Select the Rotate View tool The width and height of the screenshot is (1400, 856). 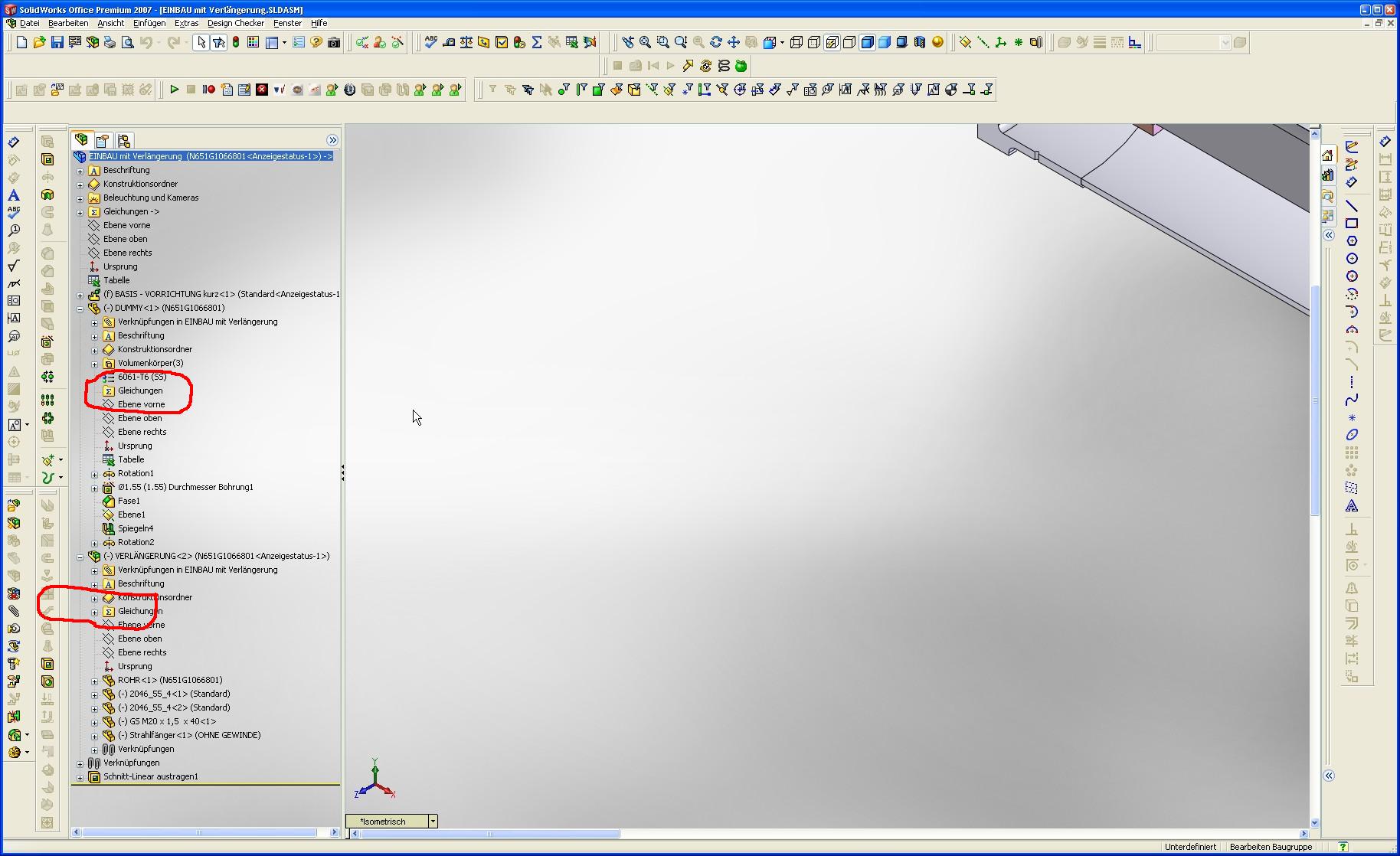716,43
